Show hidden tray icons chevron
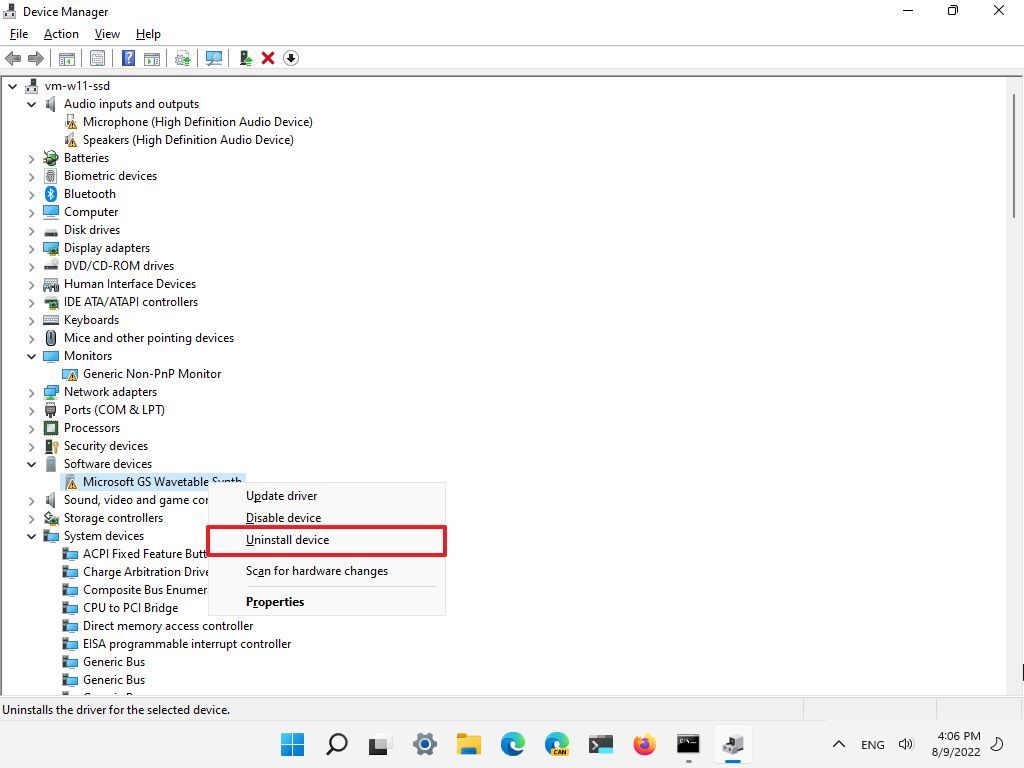 pyautogui.click(x=839, y=744)
